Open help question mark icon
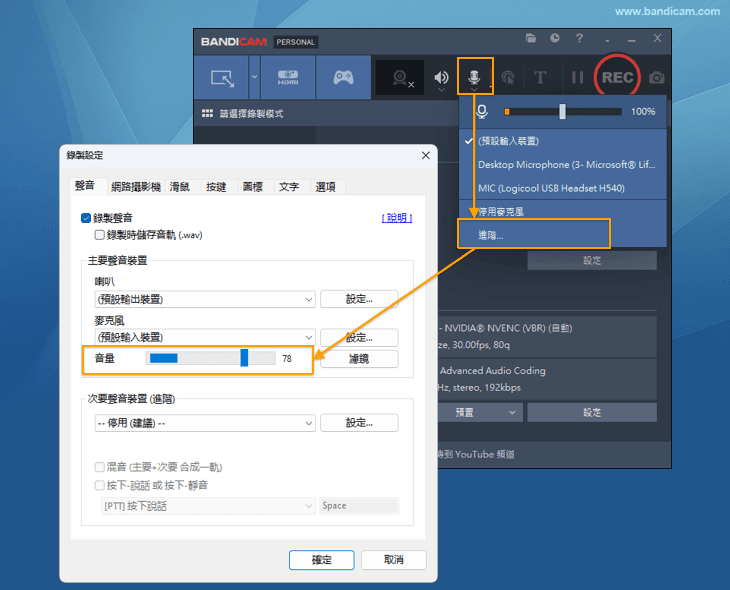This screenshot has height=590, width=730. coord(579,38)
